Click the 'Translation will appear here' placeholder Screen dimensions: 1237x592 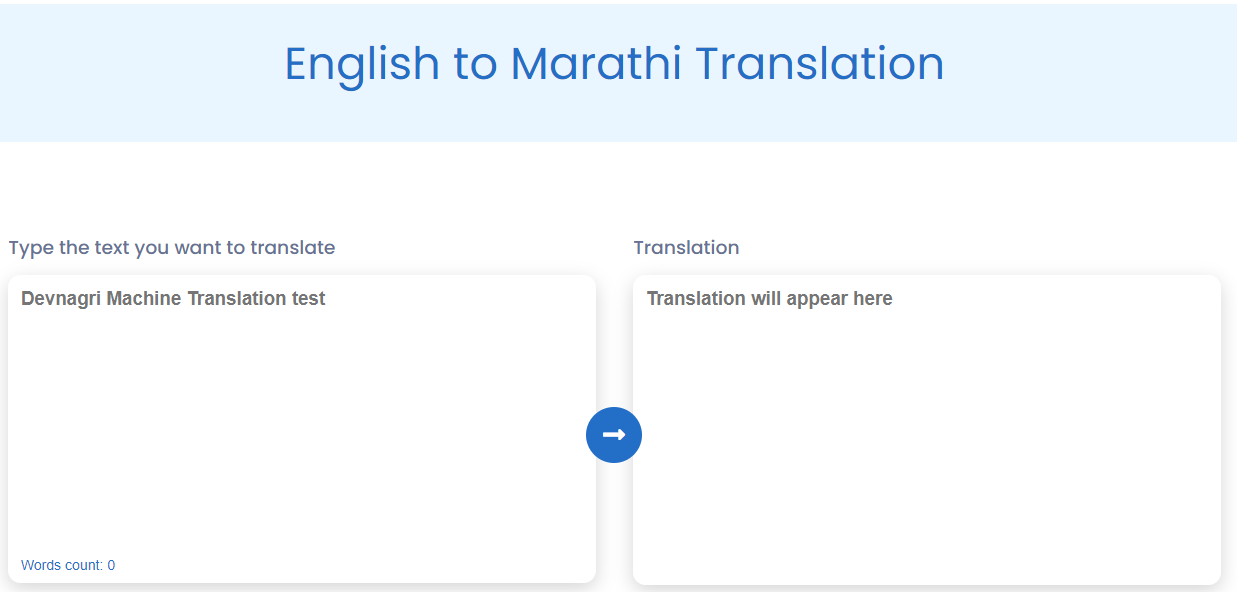pyautogui.click(x=769, y=299)
